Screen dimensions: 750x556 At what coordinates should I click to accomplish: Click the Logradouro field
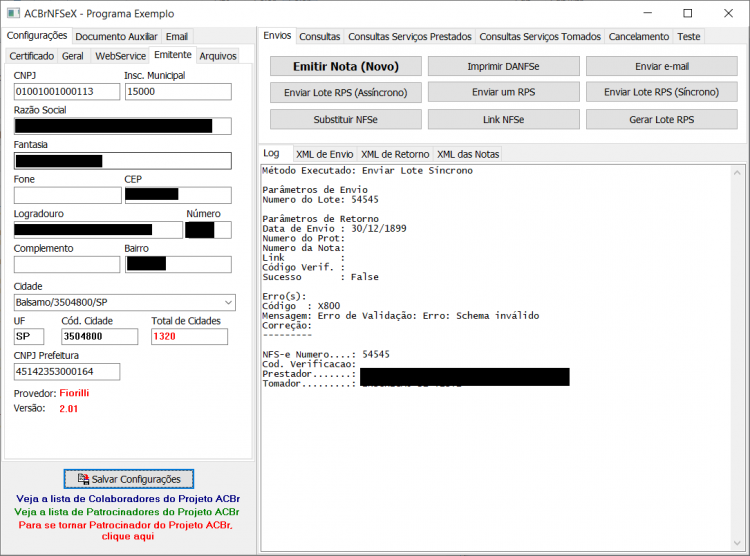point(98,230)
